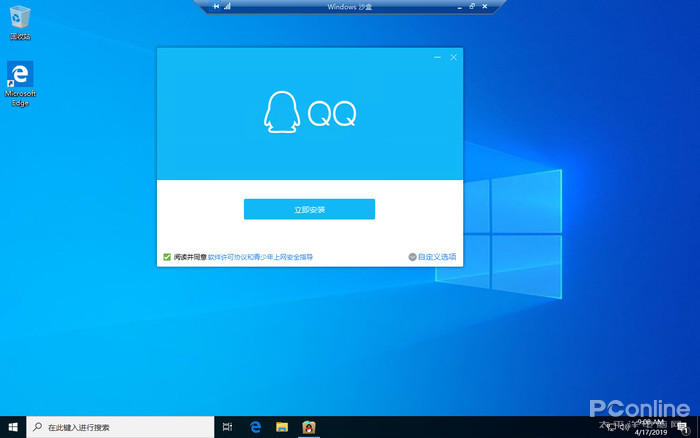Click the taskbar search box

[x=120, y=427]
